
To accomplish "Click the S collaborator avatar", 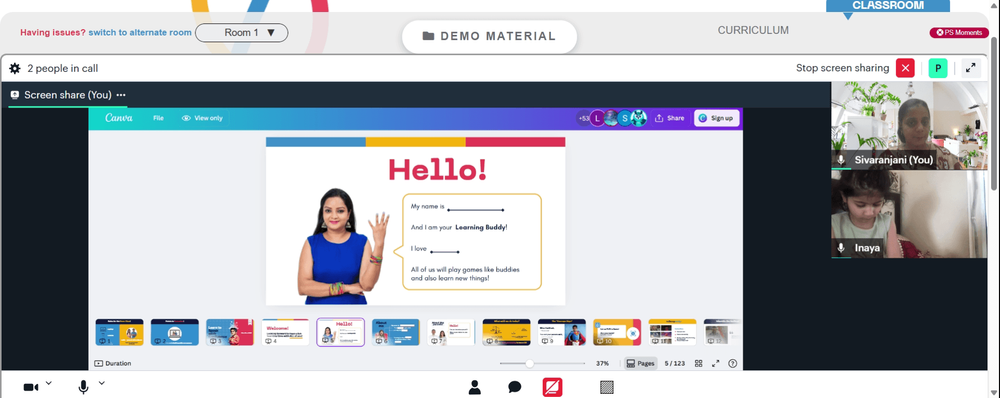I will pos(624,118).
